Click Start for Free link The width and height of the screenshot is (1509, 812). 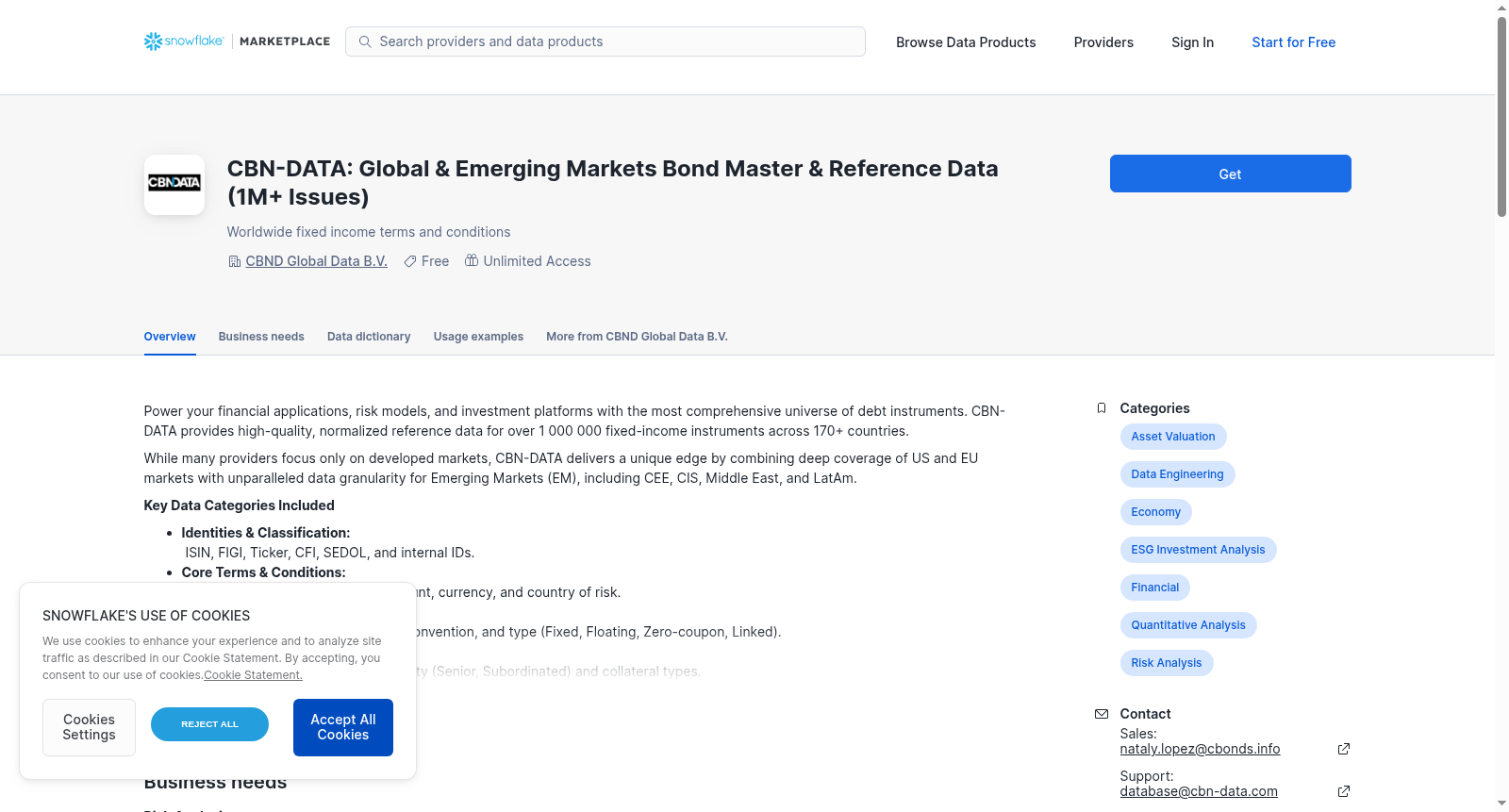[x=1294, y=42]
